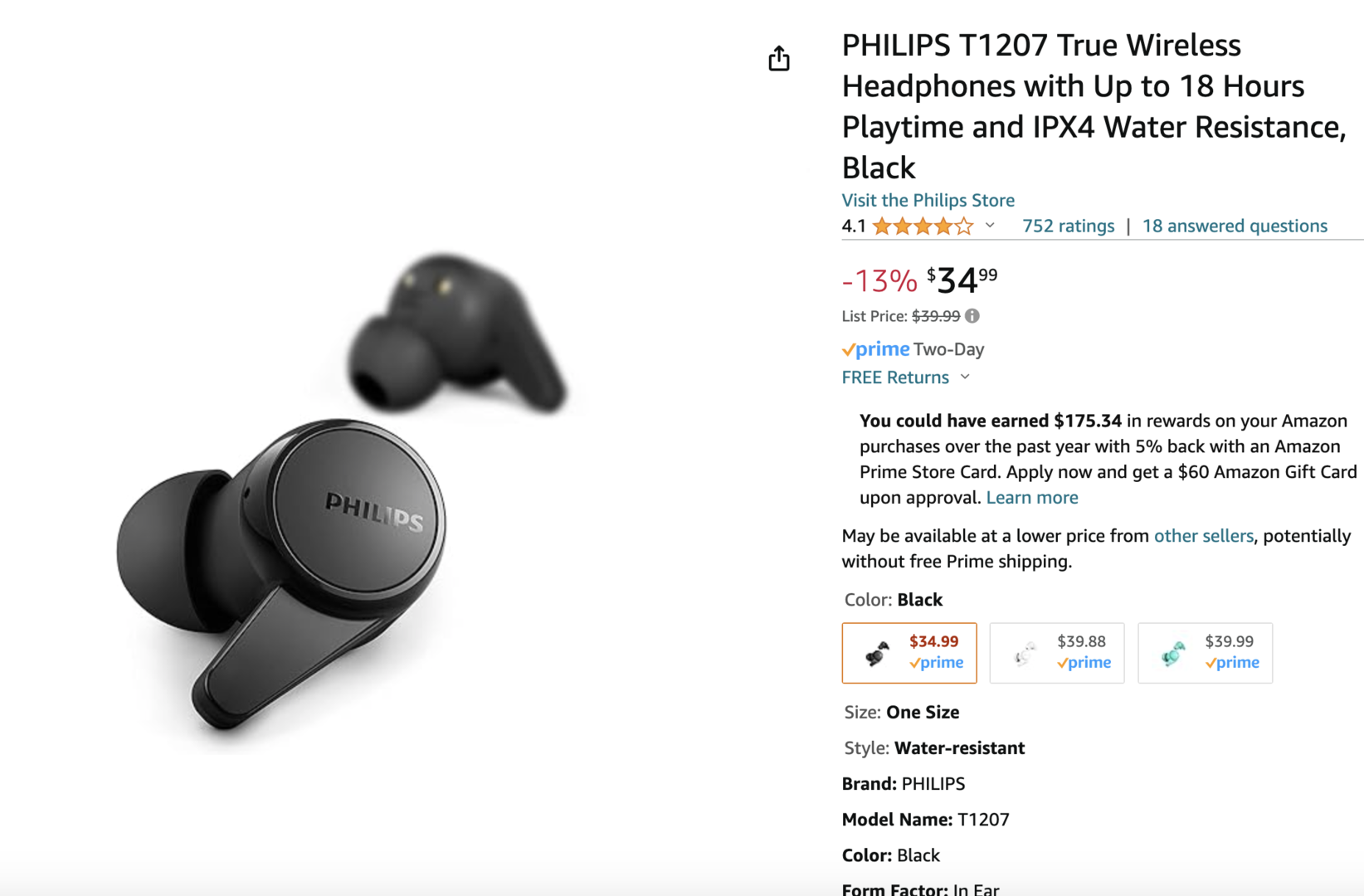Click the main Philips earbuds product image

[x=341, y=491]
